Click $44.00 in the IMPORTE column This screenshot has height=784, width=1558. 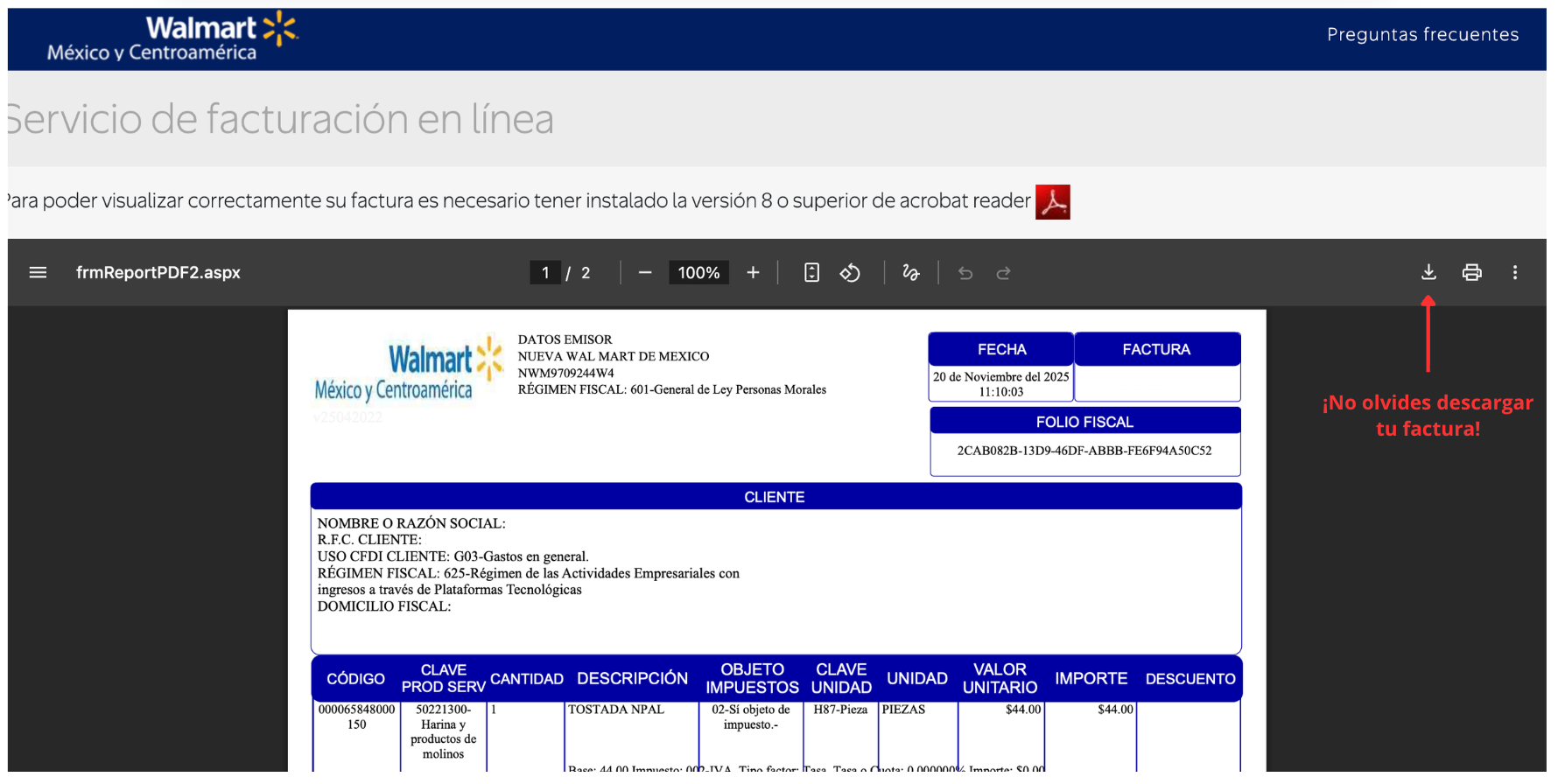(x=1115, y=710)
